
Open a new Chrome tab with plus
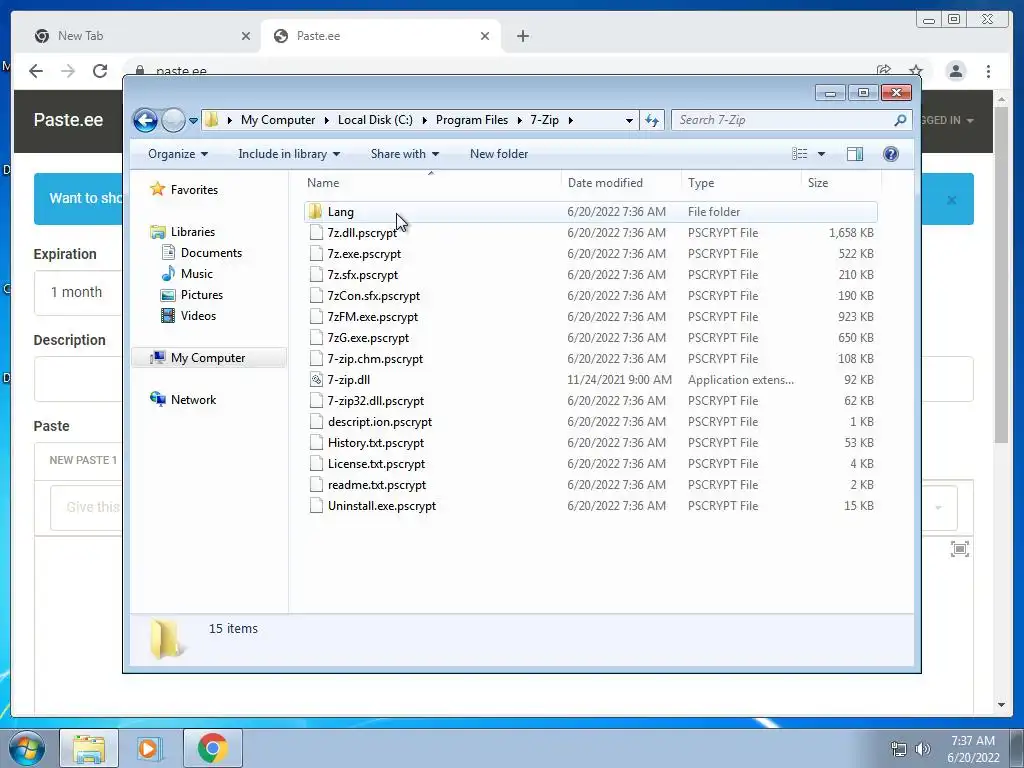pyautogui.click(x=522, y=36)
